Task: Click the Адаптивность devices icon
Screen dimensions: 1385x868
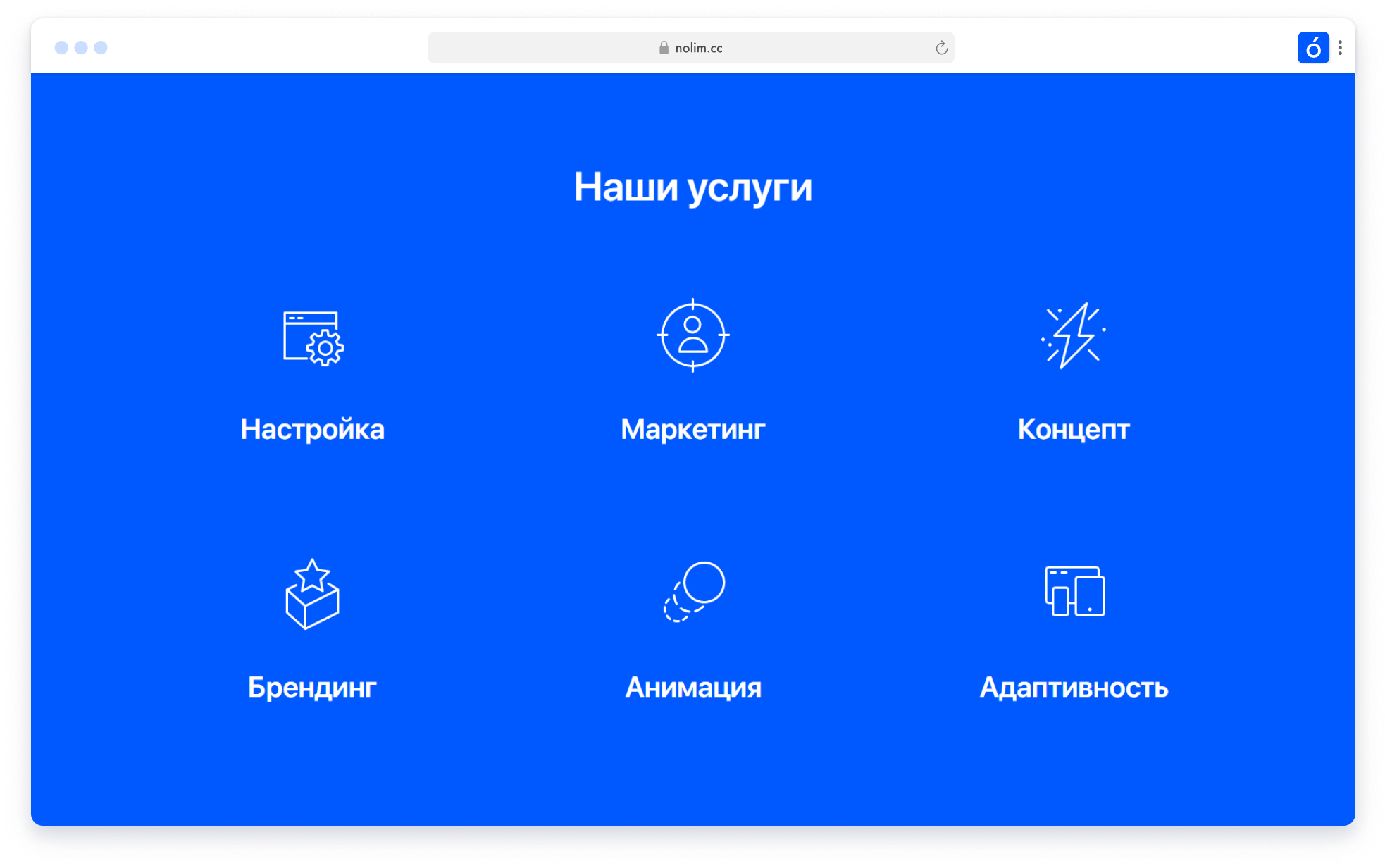Action: [x=1074, y=591]
